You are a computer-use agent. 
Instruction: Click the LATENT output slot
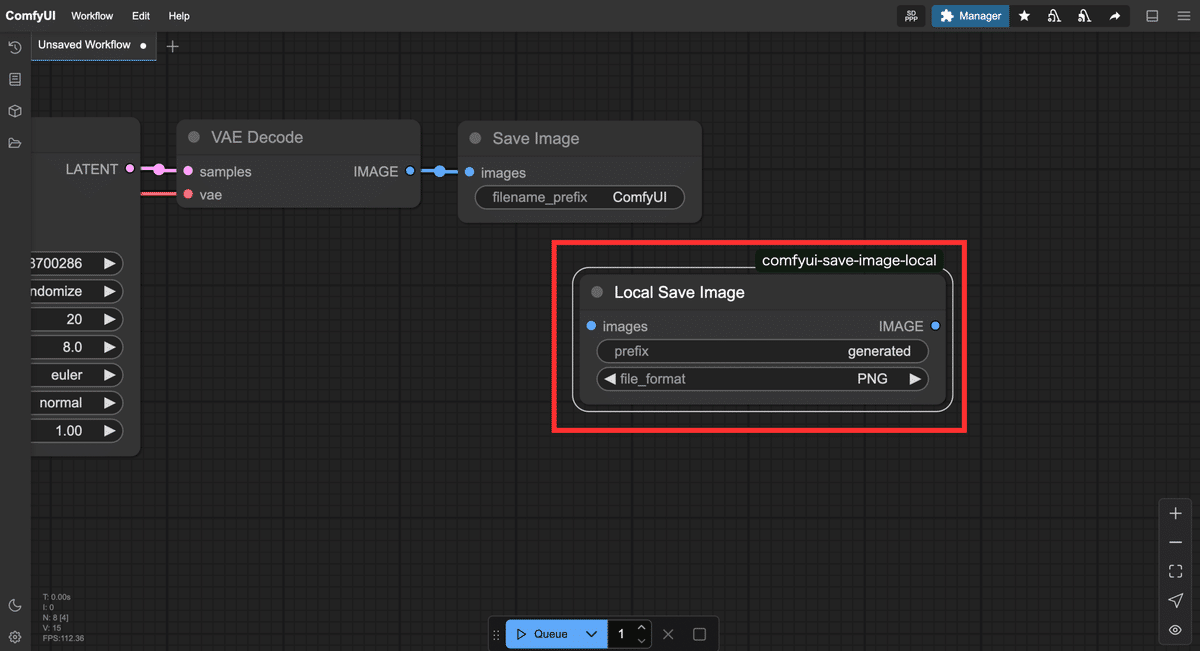click(x=130, y=169)
